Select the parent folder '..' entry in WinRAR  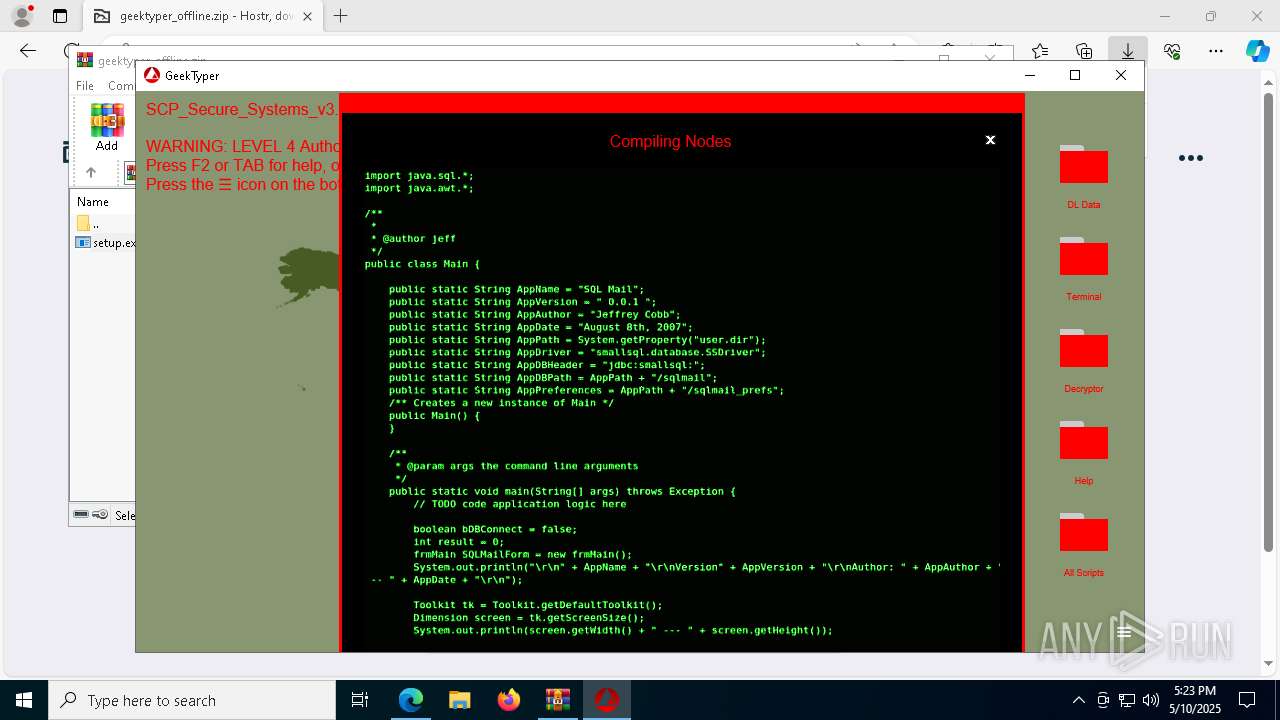click(90, 224)
